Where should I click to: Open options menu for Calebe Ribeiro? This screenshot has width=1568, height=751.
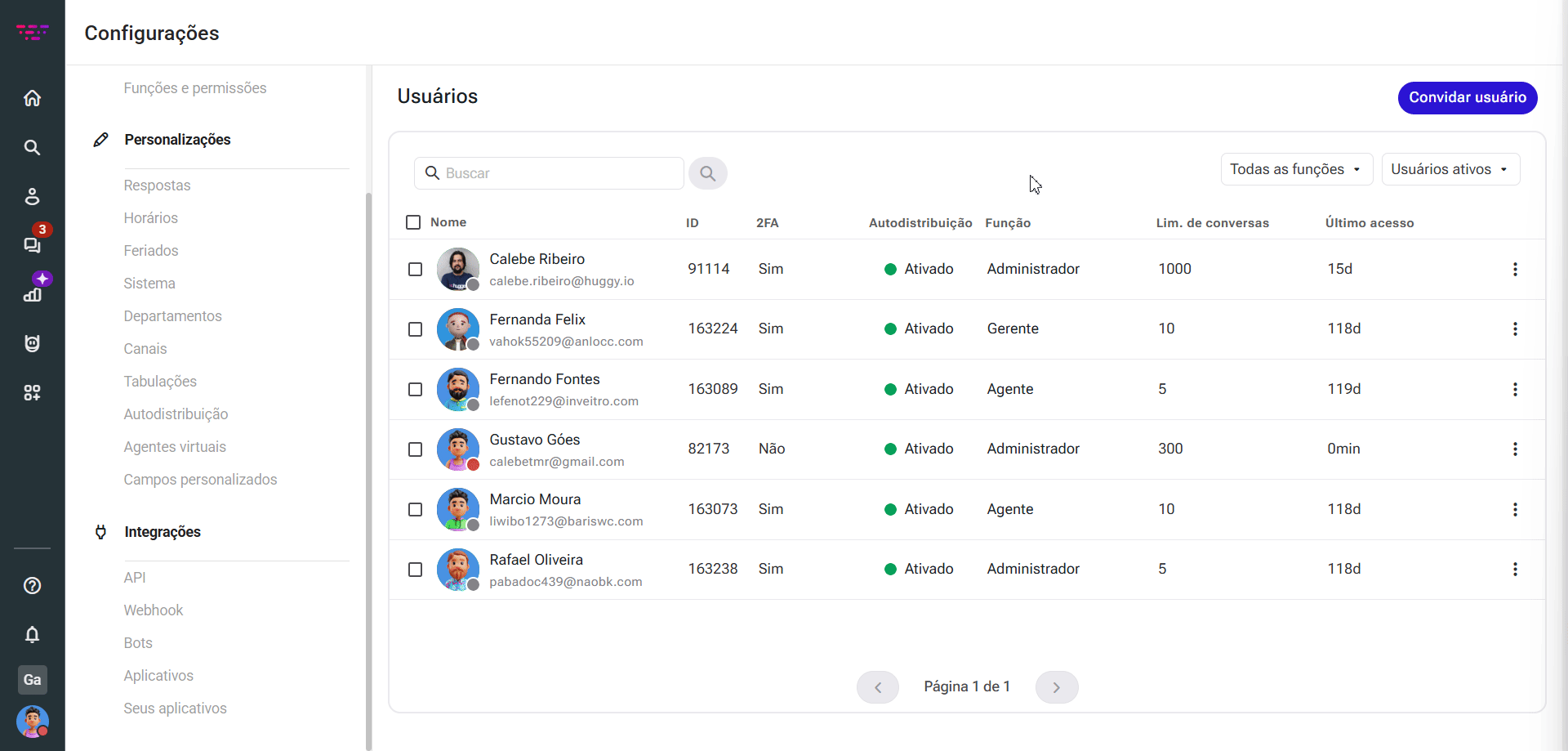1515,269
